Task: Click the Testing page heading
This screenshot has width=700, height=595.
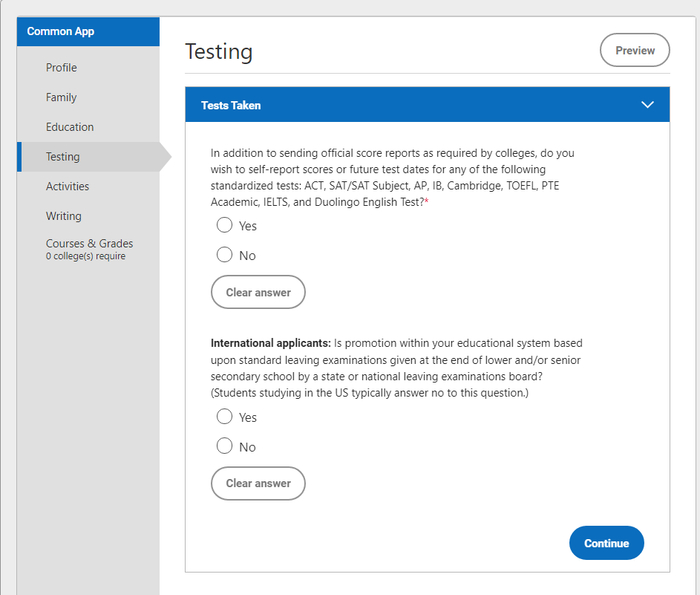Action: 219,52
